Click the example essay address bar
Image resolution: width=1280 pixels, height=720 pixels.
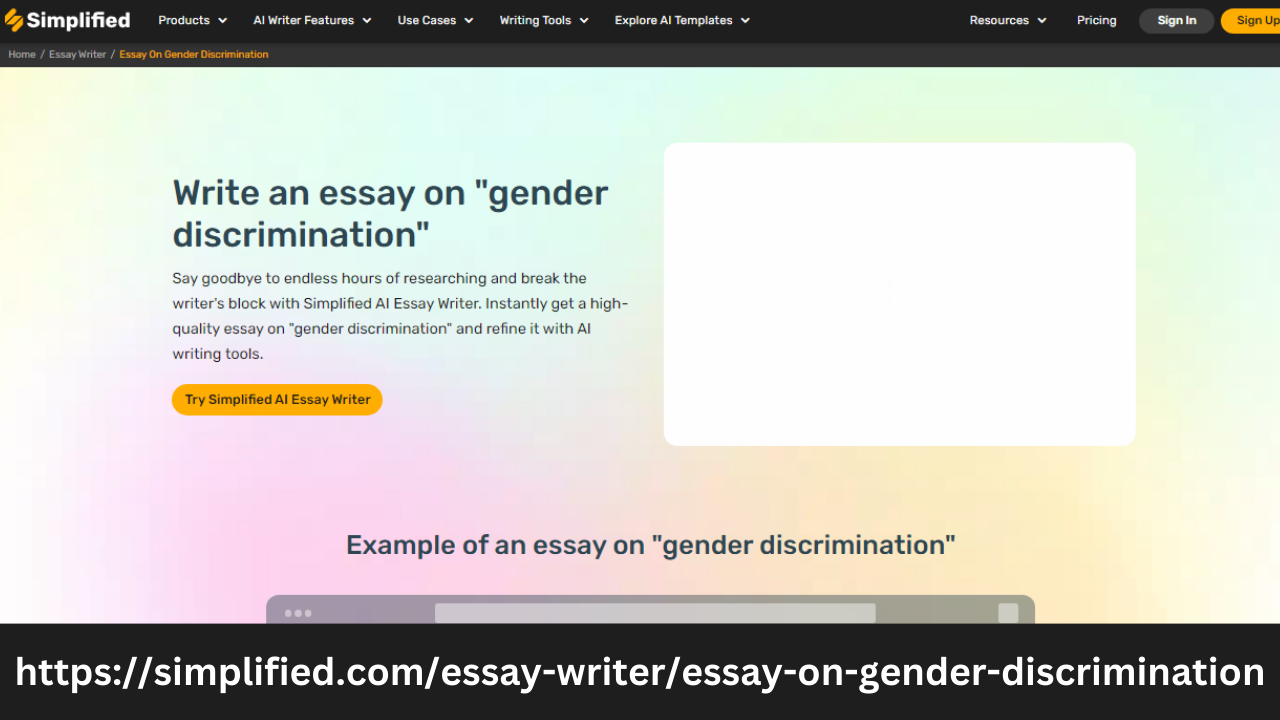(655, 613)
